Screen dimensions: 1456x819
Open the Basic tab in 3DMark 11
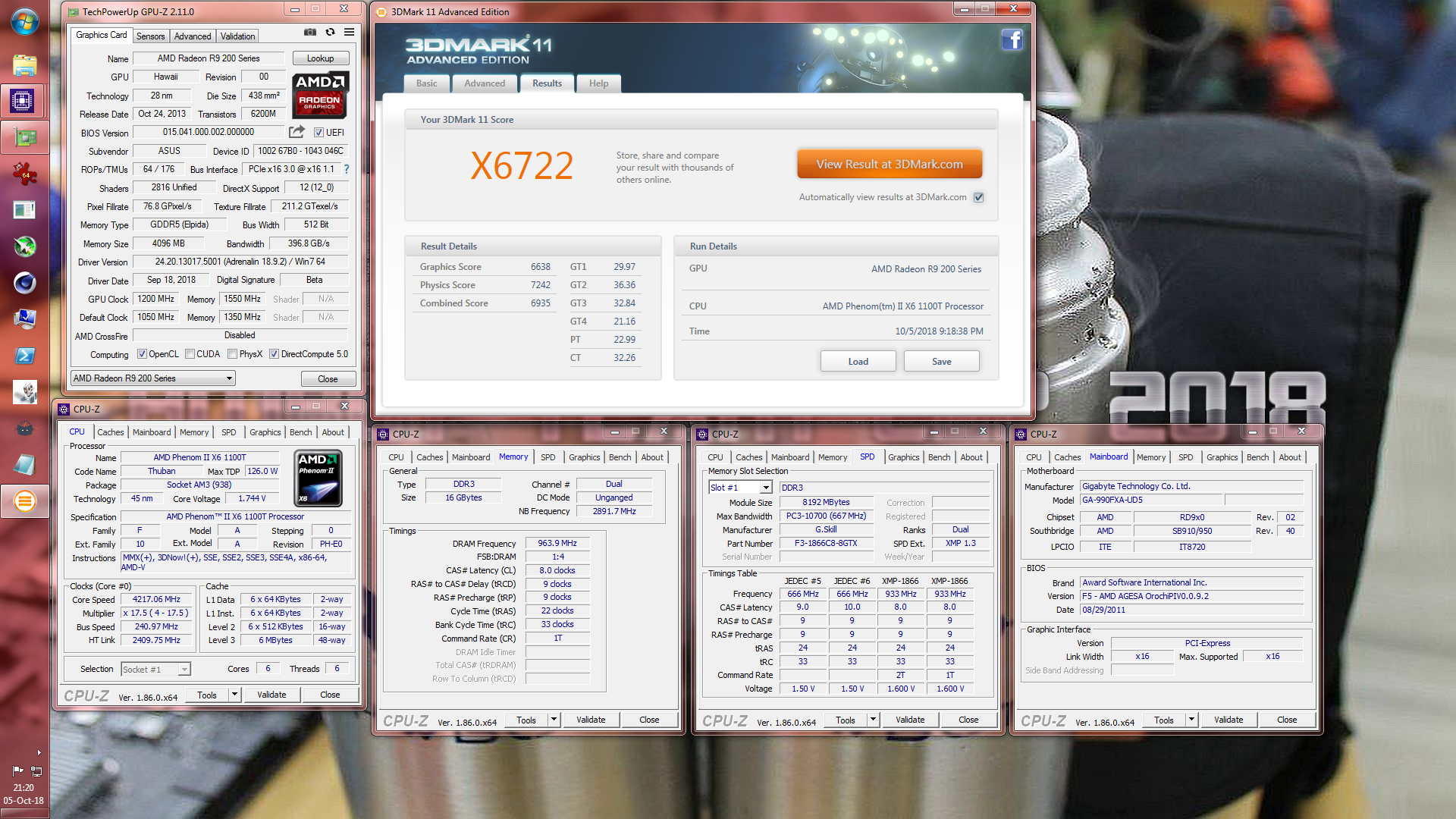coord(426,83)
